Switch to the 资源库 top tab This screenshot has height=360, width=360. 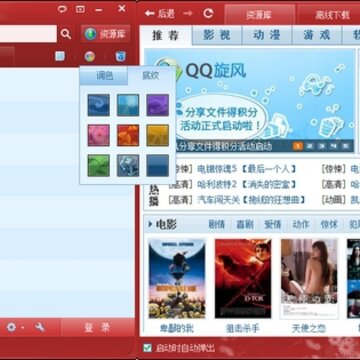tap(260, 15)
